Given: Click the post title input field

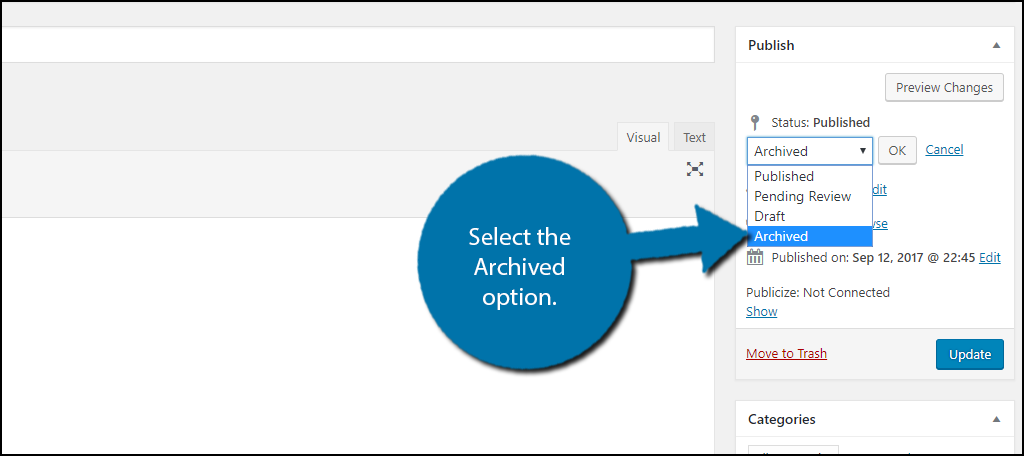Looking at the screenshot, I should 357,45.
